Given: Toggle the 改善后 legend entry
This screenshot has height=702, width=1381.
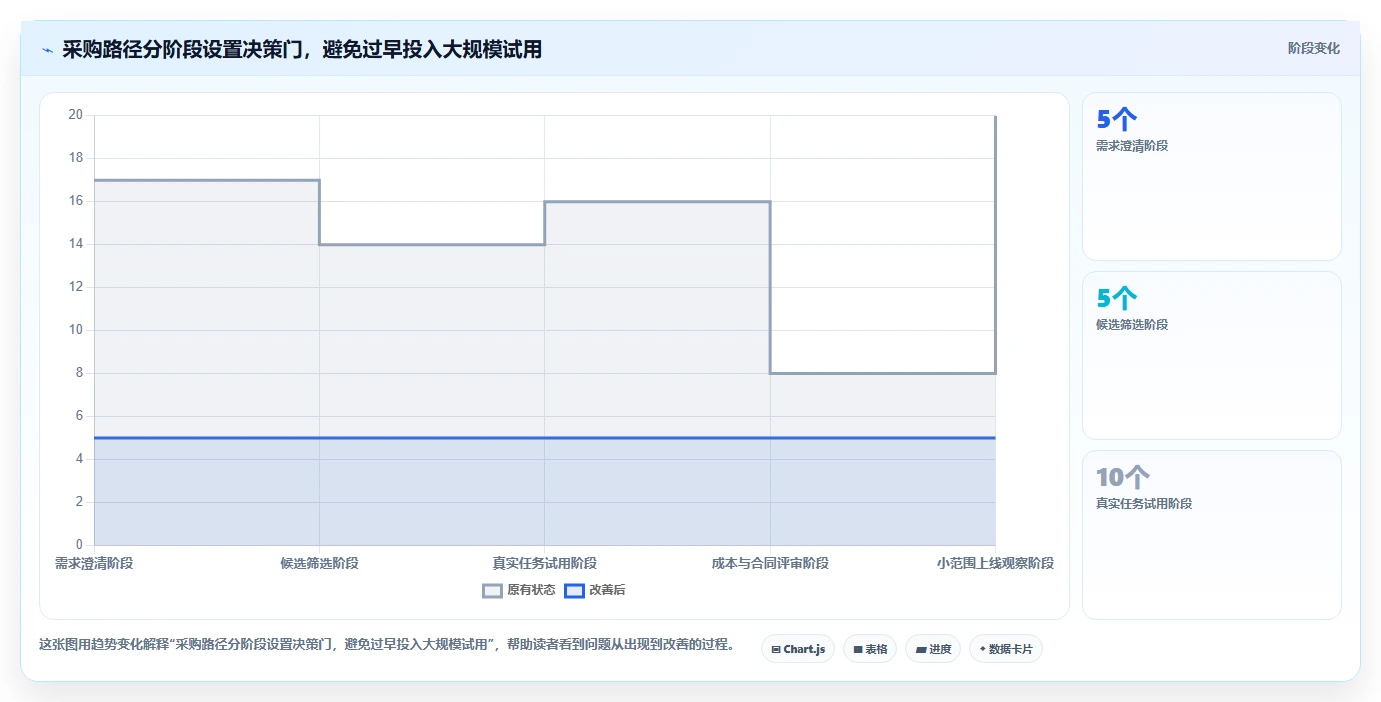Looking at the screenshot, I should click(x=595, y=590).
